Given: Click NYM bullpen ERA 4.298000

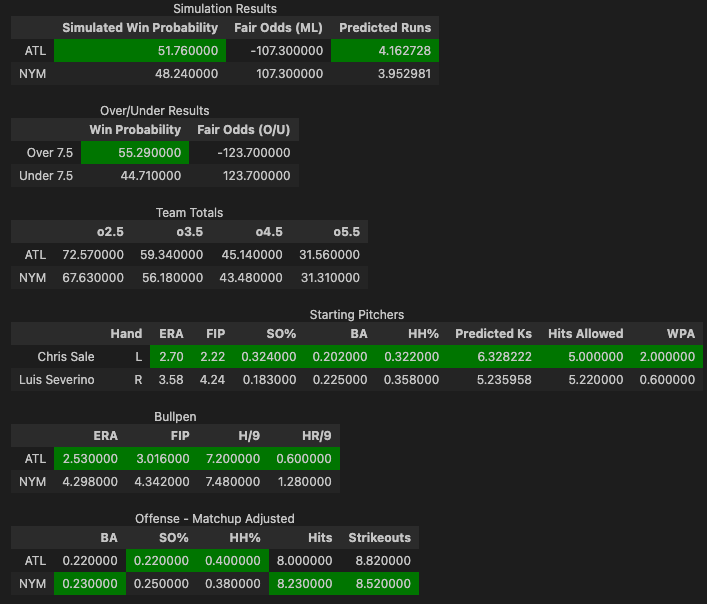Looking at the screenshot, I should point(90,481).
